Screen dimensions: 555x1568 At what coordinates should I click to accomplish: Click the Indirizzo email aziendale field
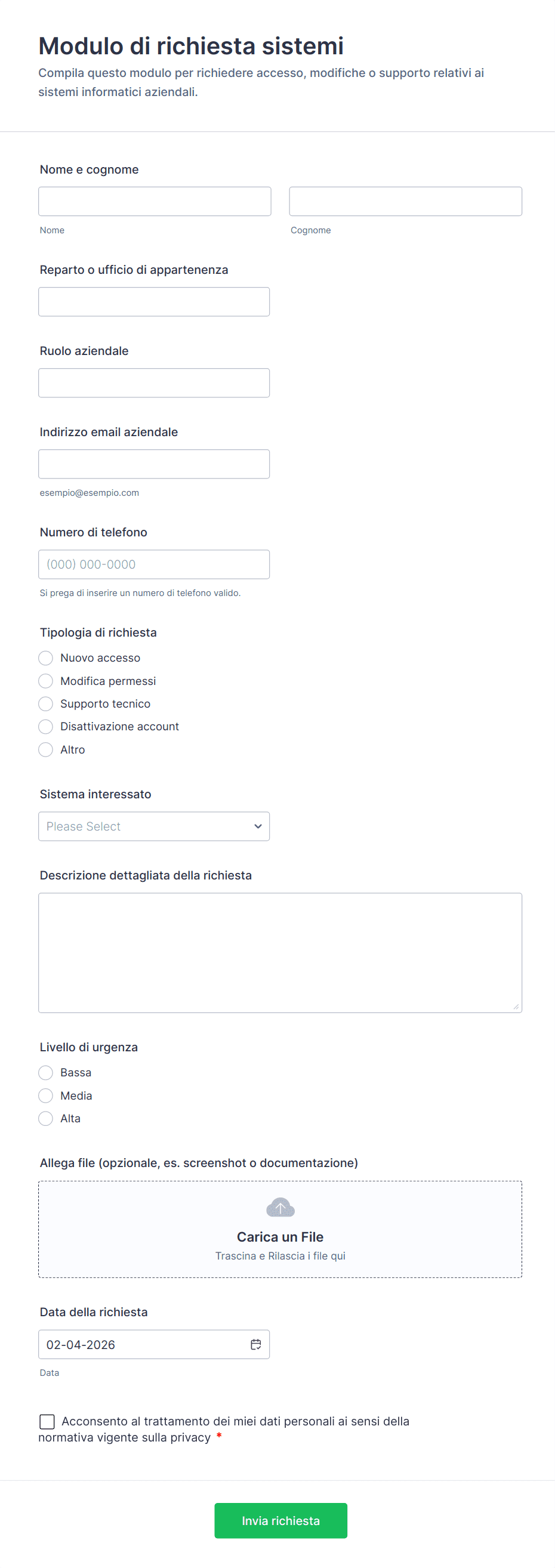(154, 464)
